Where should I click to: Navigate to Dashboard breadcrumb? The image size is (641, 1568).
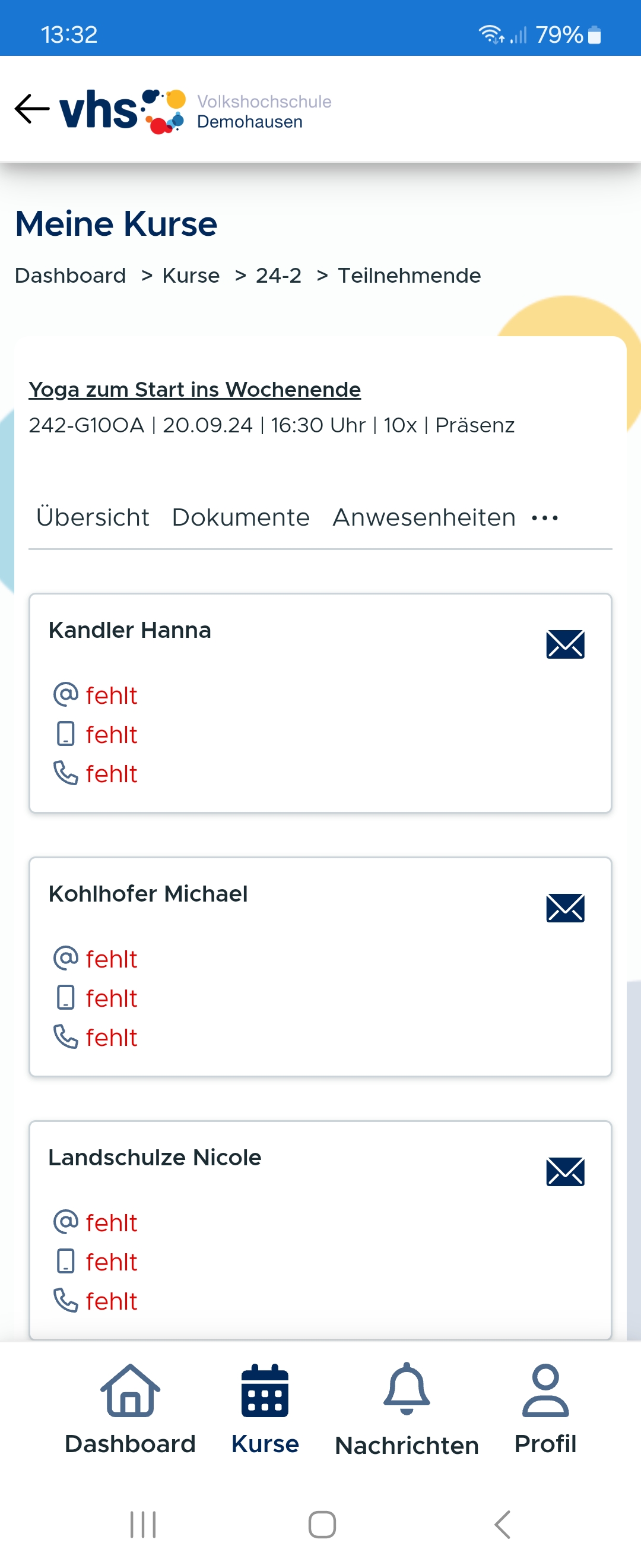click(x=71, y=276)
